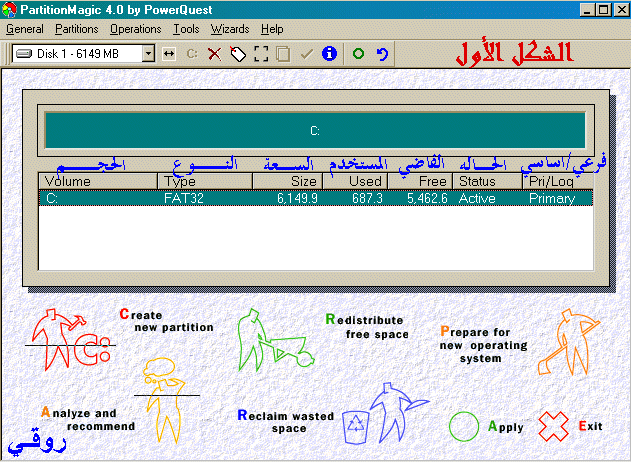
Task: Open the Tools menu
Action: pyautogui.click(x=186, y=29)
